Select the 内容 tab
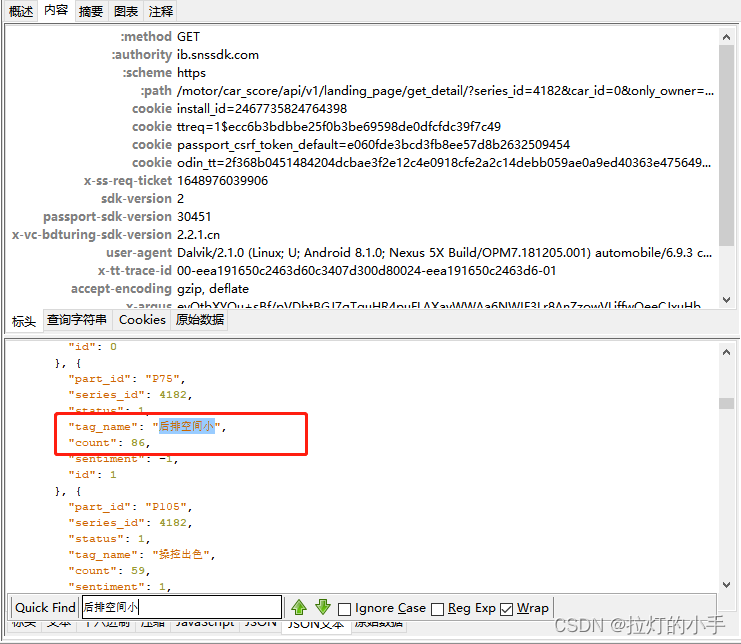 56,10
